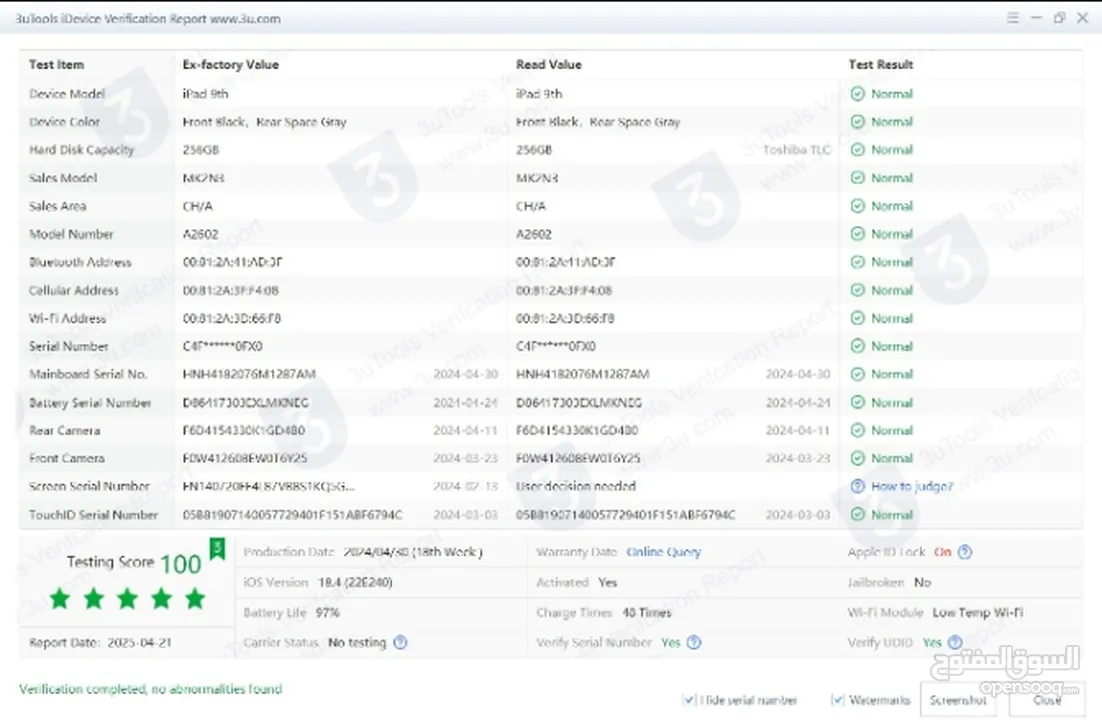Open the window menu hamburger icon
Screen dimensions: 1102x720
(1012, 18)
